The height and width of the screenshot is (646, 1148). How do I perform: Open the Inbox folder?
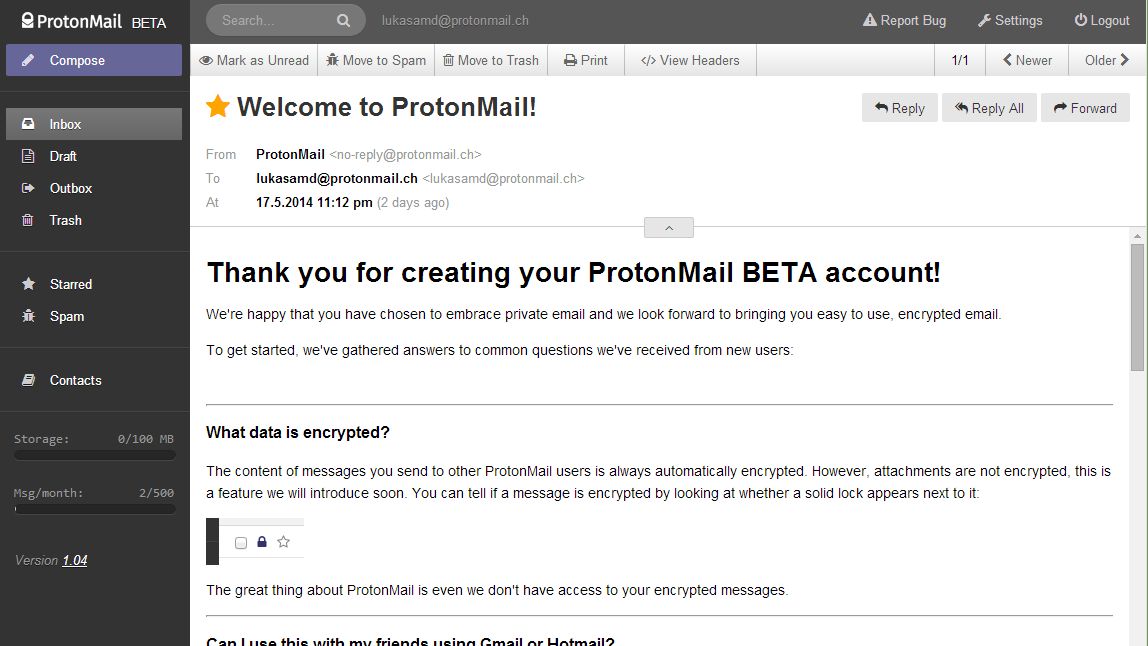click(x=66, y=124)
